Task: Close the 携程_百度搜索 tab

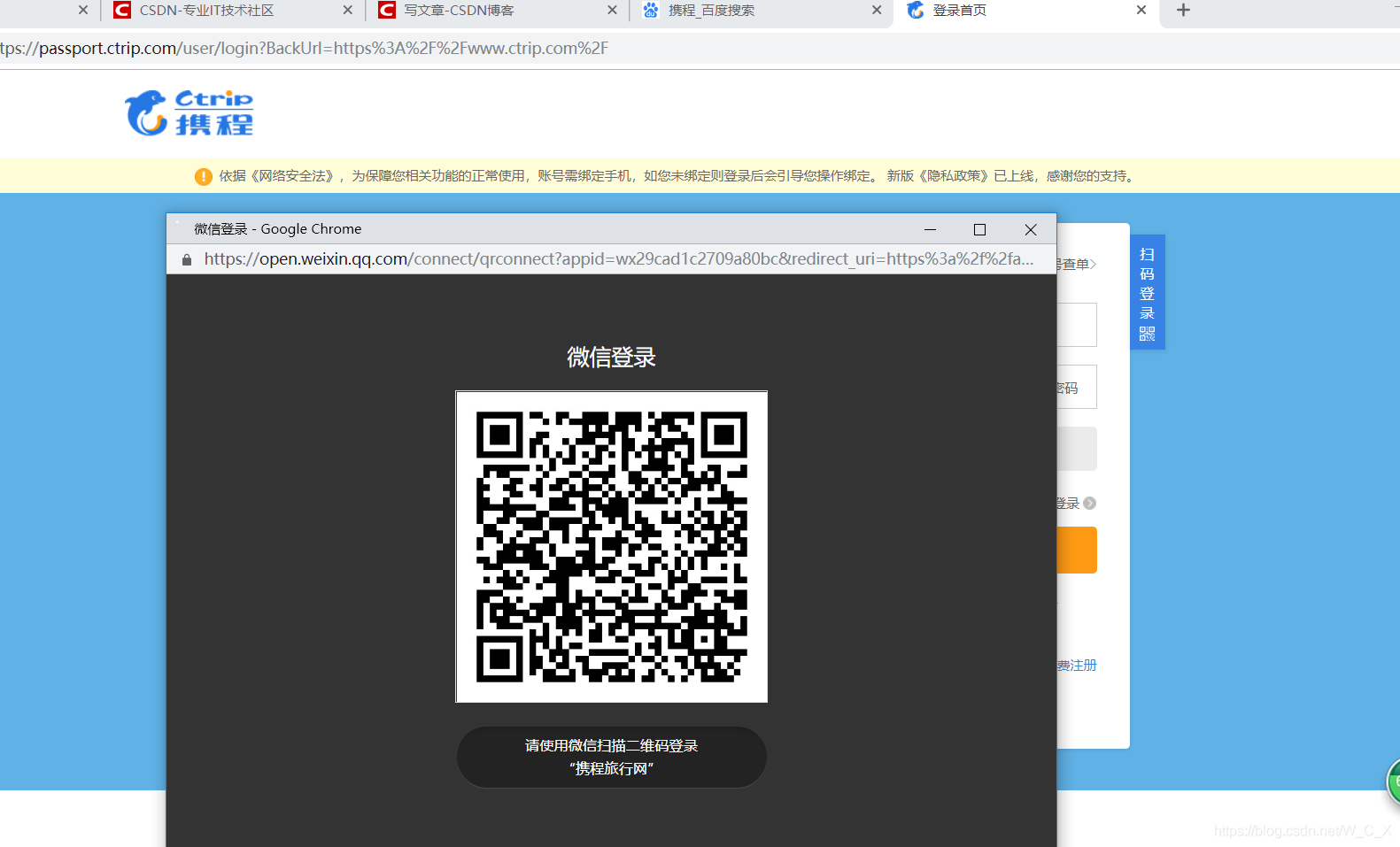Action: (877, 11)
